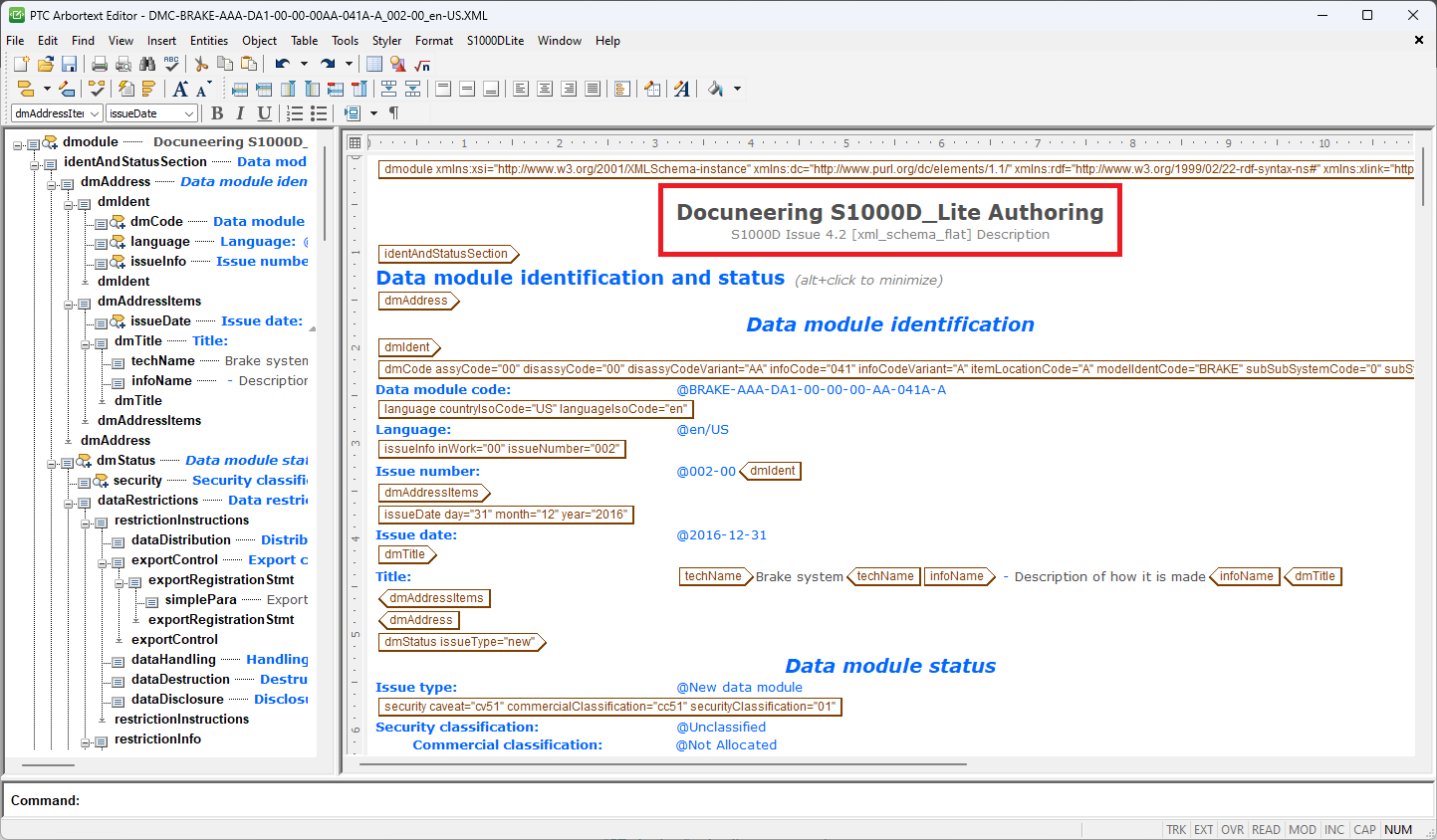Click the Merge table cells icon
The height and width of the screenshot is (840, 1437).
pyautogui.click(x=388, y=89)
